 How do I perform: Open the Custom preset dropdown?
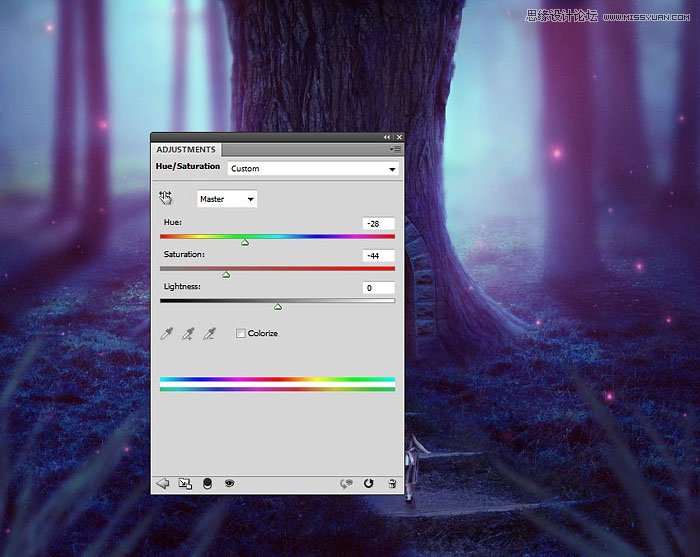(x=313, y=169)
